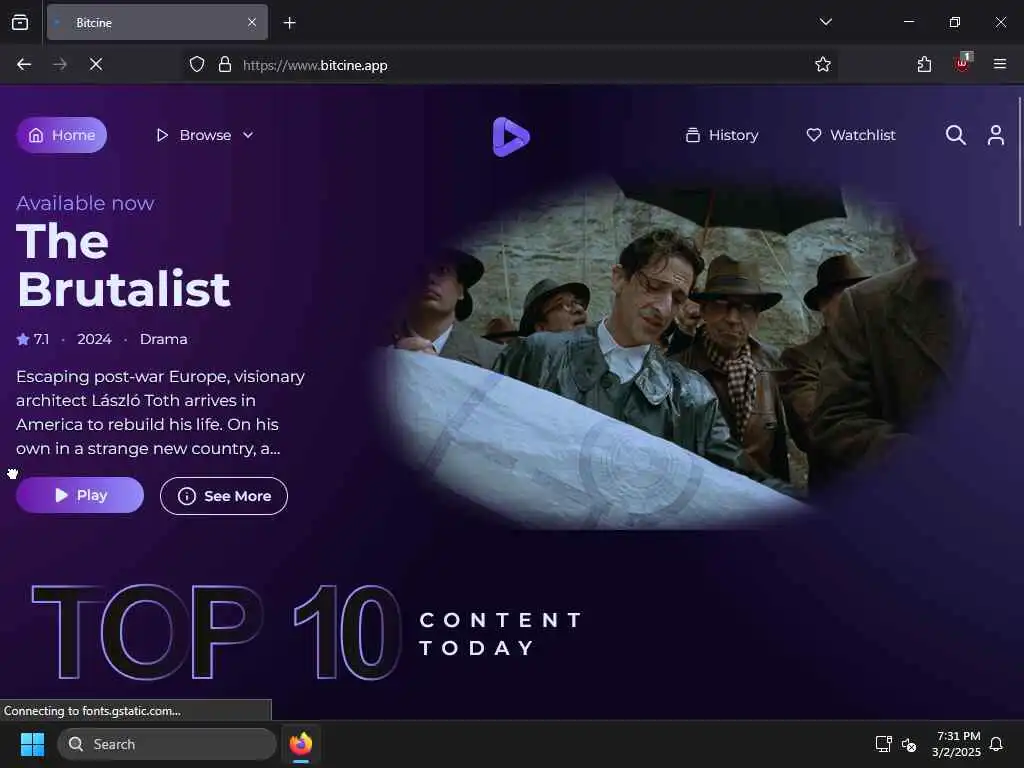Open the uBlock Origin extension icon
Viewport: 1024px width, 768px height.
pyautogui.click(x=963, y=63)
